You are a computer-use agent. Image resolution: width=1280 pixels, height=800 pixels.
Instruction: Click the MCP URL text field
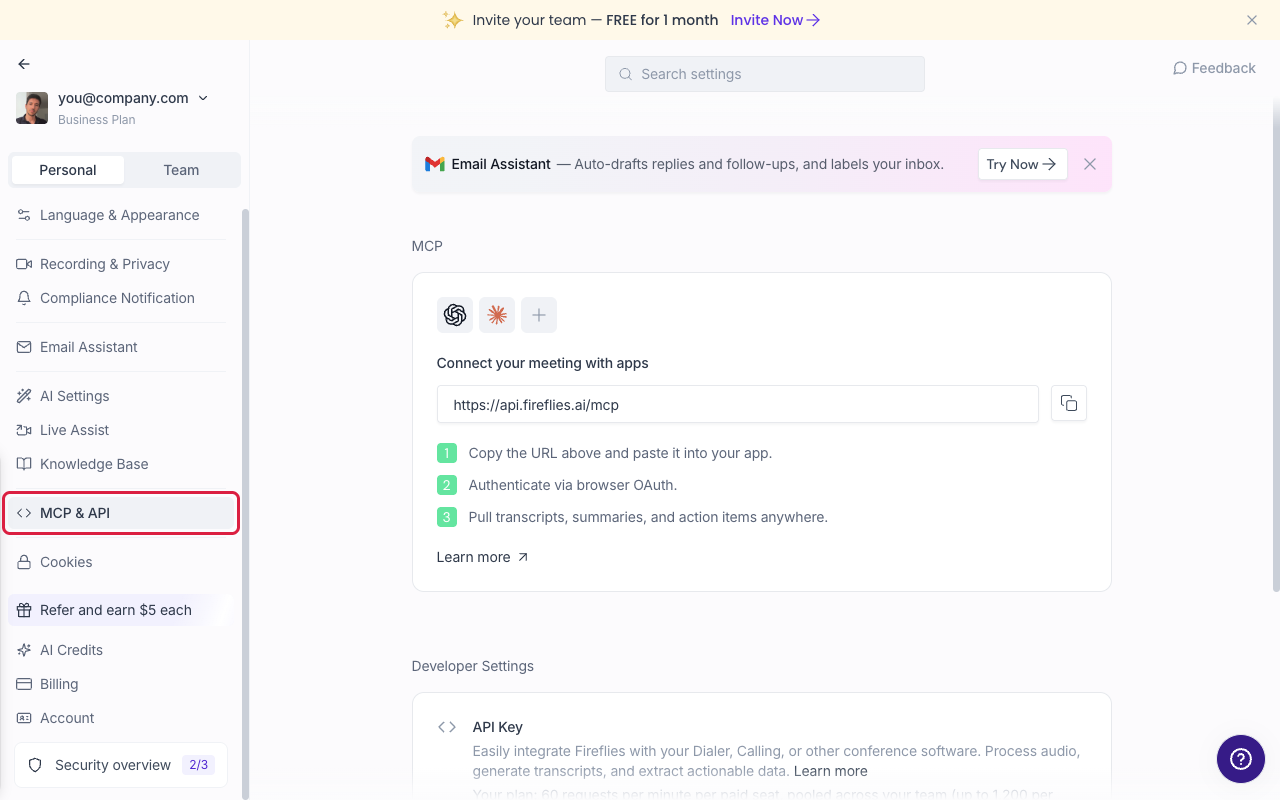click(738, 404)
